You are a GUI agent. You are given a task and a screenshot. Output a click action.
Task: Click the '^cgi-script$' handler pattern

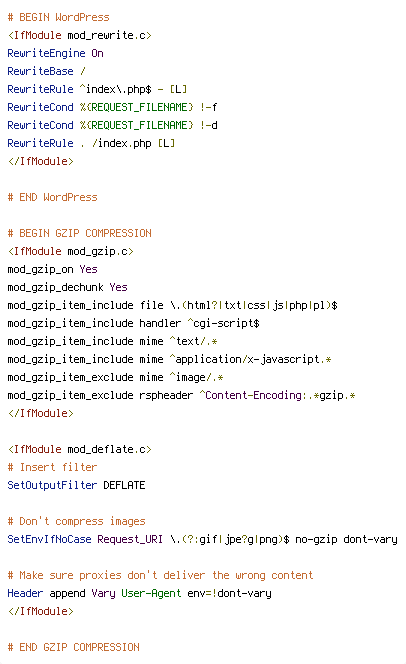tap(224, 324)
